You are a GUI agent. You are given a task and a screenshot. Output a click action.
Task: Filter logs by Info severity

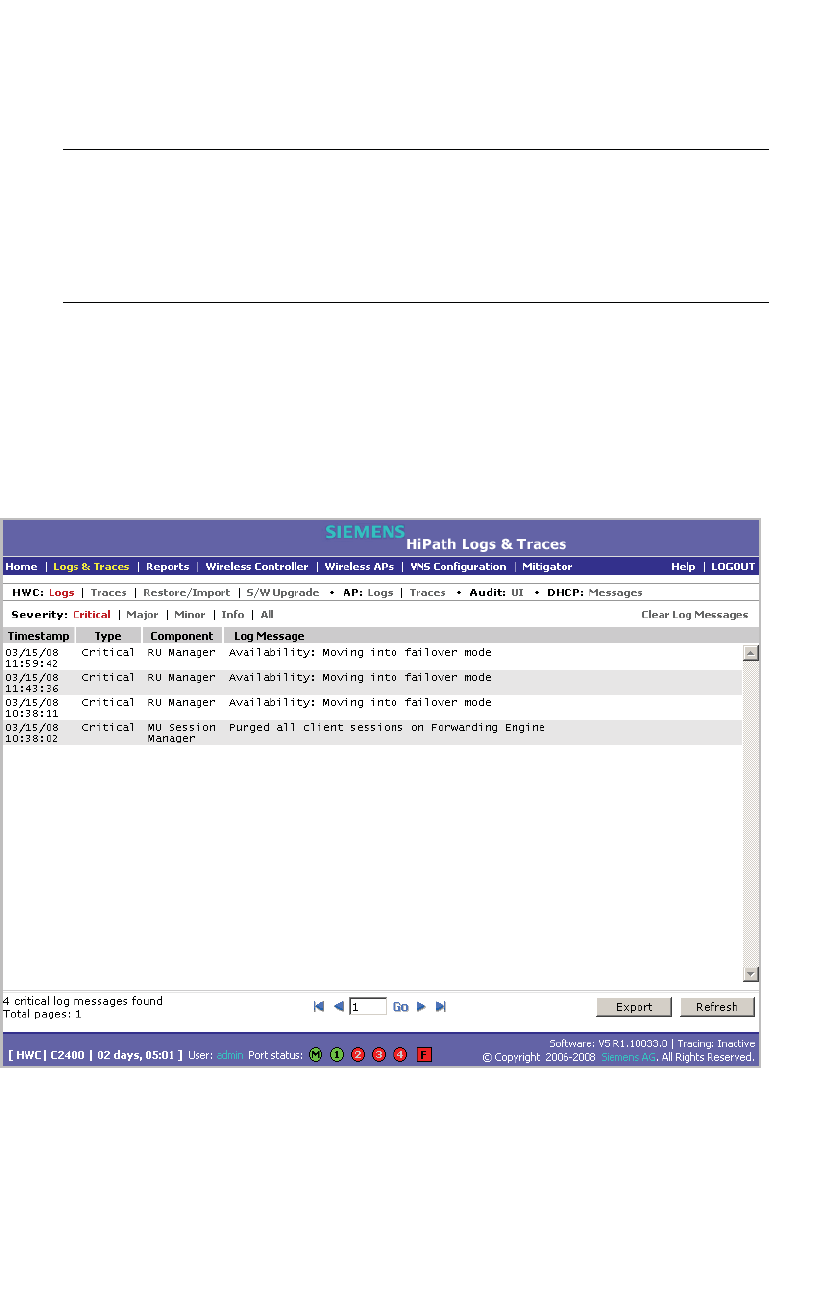[233, 614]
